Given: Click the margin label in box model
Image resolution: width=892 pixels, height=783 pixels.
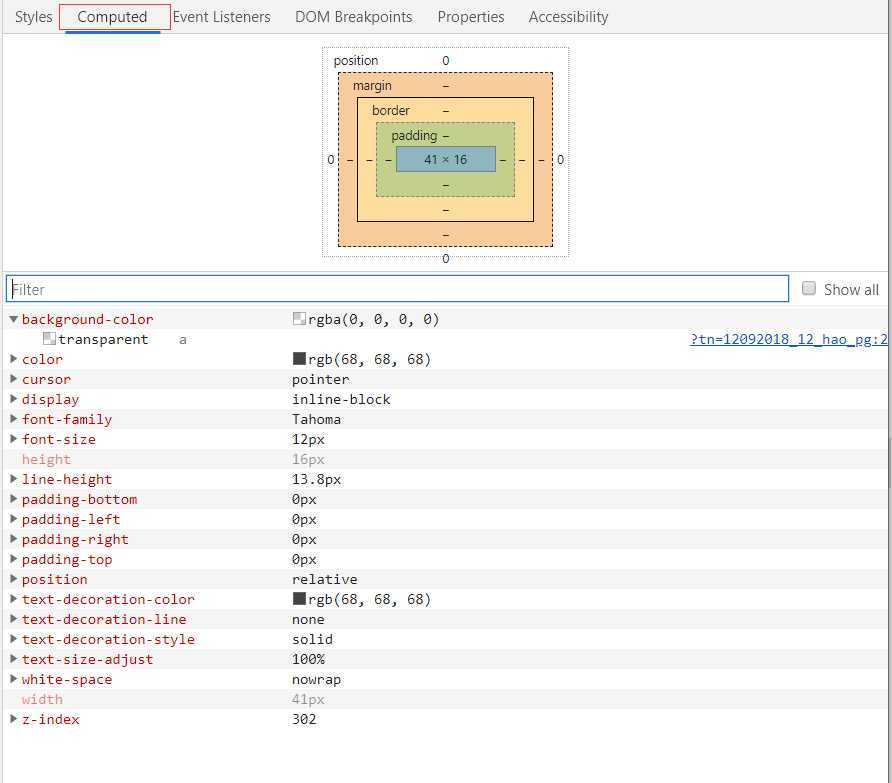Looking at the screenshot, I should pyautogui.click(x=372, y=85).
